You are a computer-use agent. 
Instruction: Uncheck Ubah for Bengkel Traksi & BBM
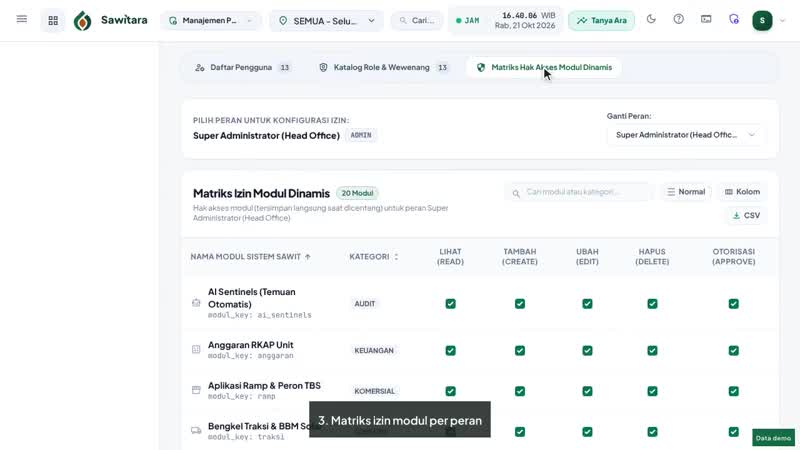587,432
